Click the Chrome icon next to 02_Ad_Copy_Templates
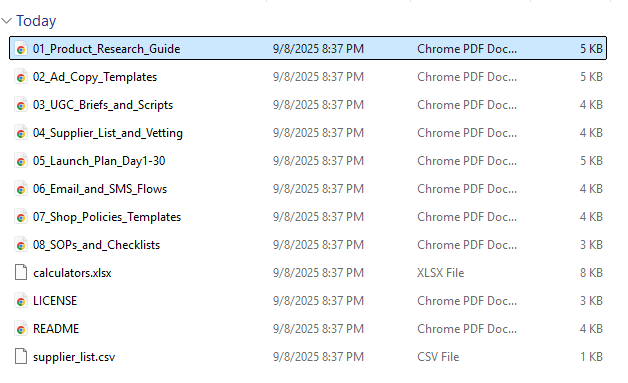 tap(21, 77)
